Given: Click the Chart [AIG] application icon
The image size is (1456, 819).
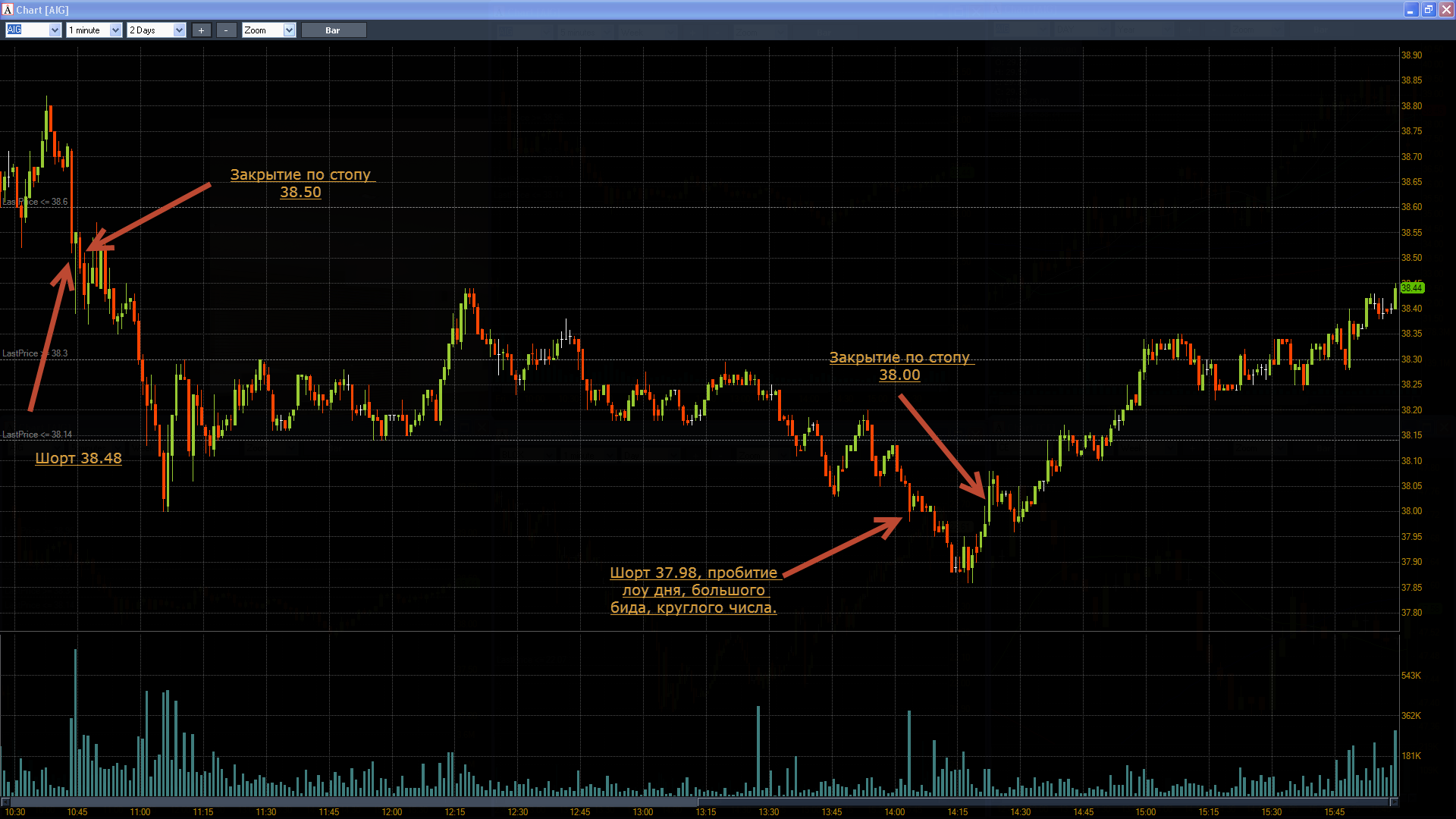Looking at the screenshot, I should (x=8, y=10).
